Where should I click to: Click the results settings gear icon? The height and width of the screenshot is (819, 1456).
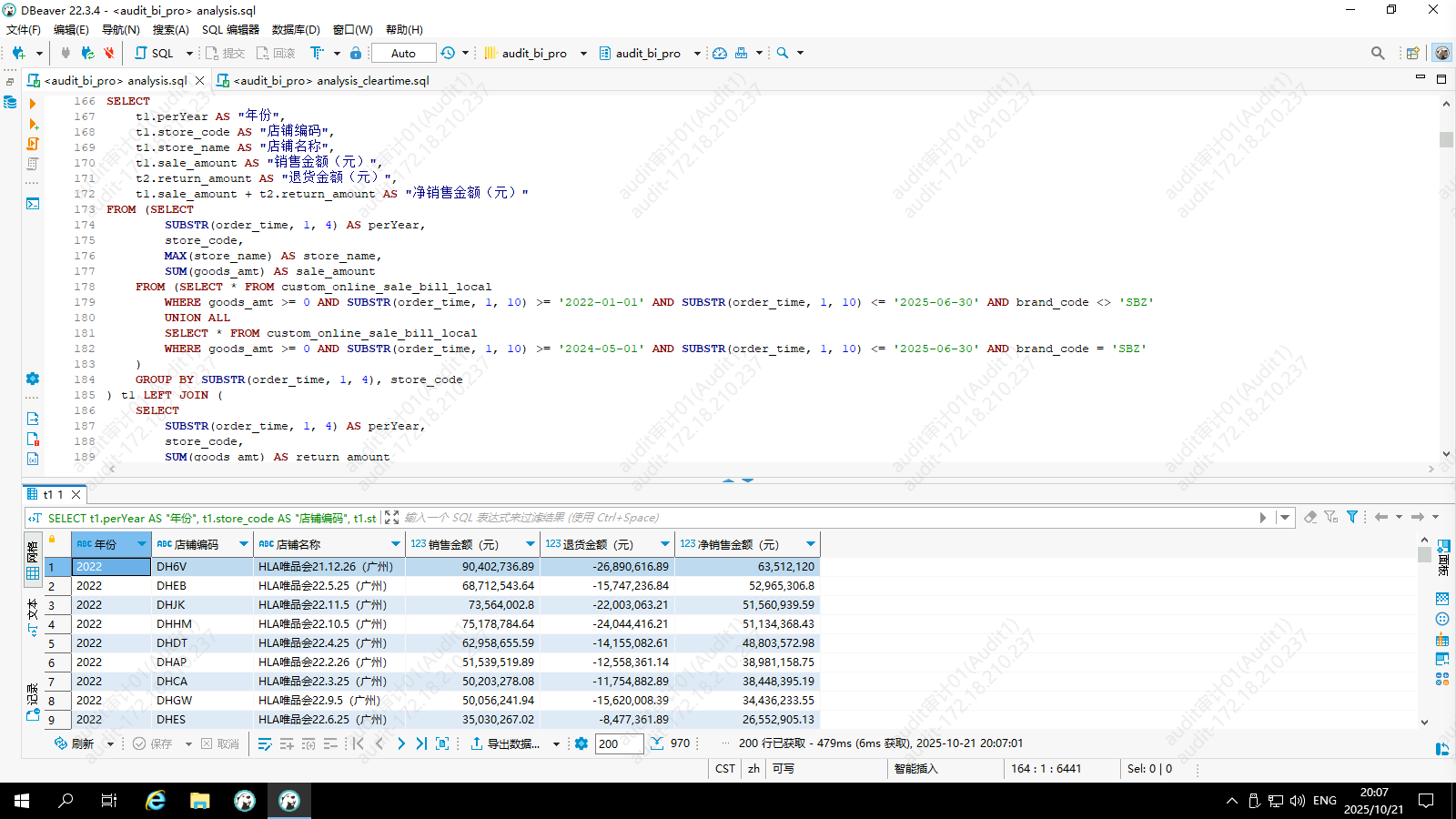point(581,743)
